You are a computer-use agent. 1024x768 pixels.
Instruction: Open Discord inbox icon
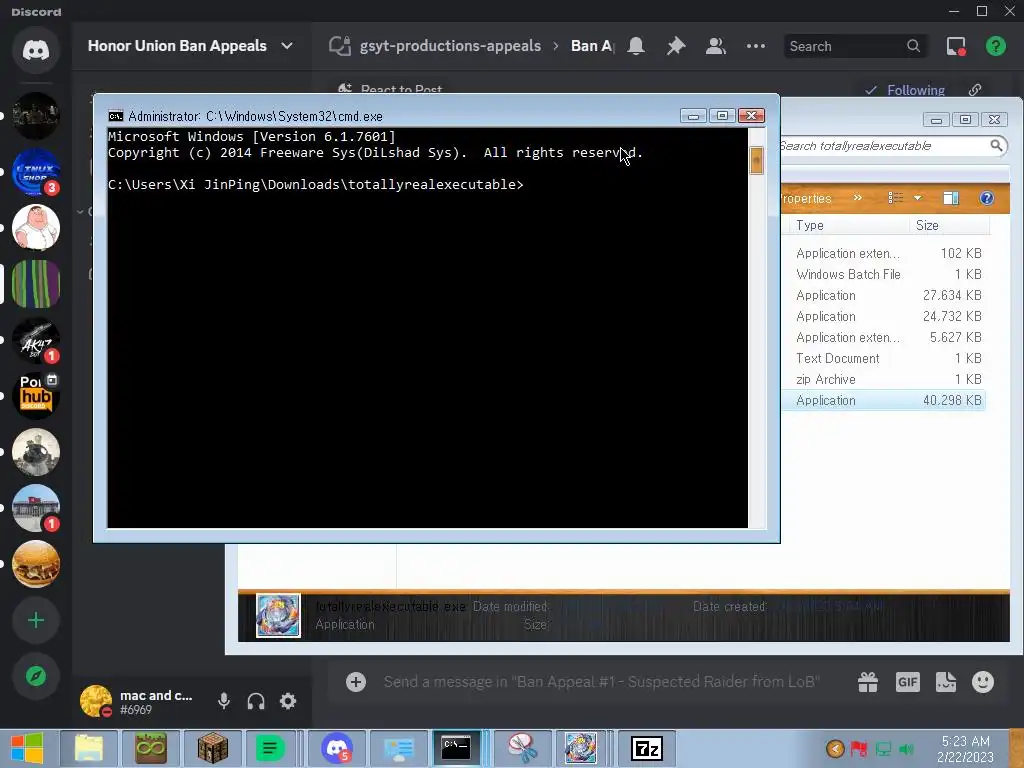point(956,46)
